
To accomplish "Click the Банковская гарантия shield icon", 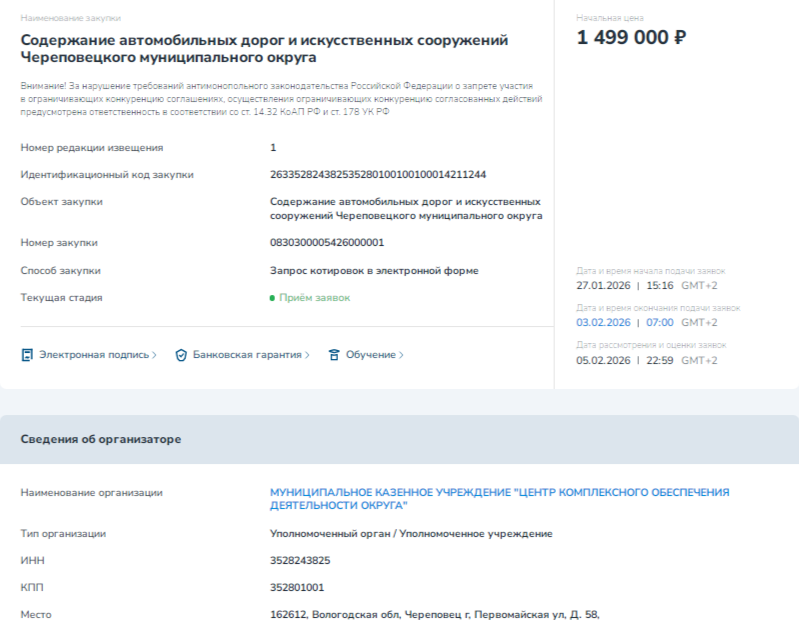I will [181, 355].
